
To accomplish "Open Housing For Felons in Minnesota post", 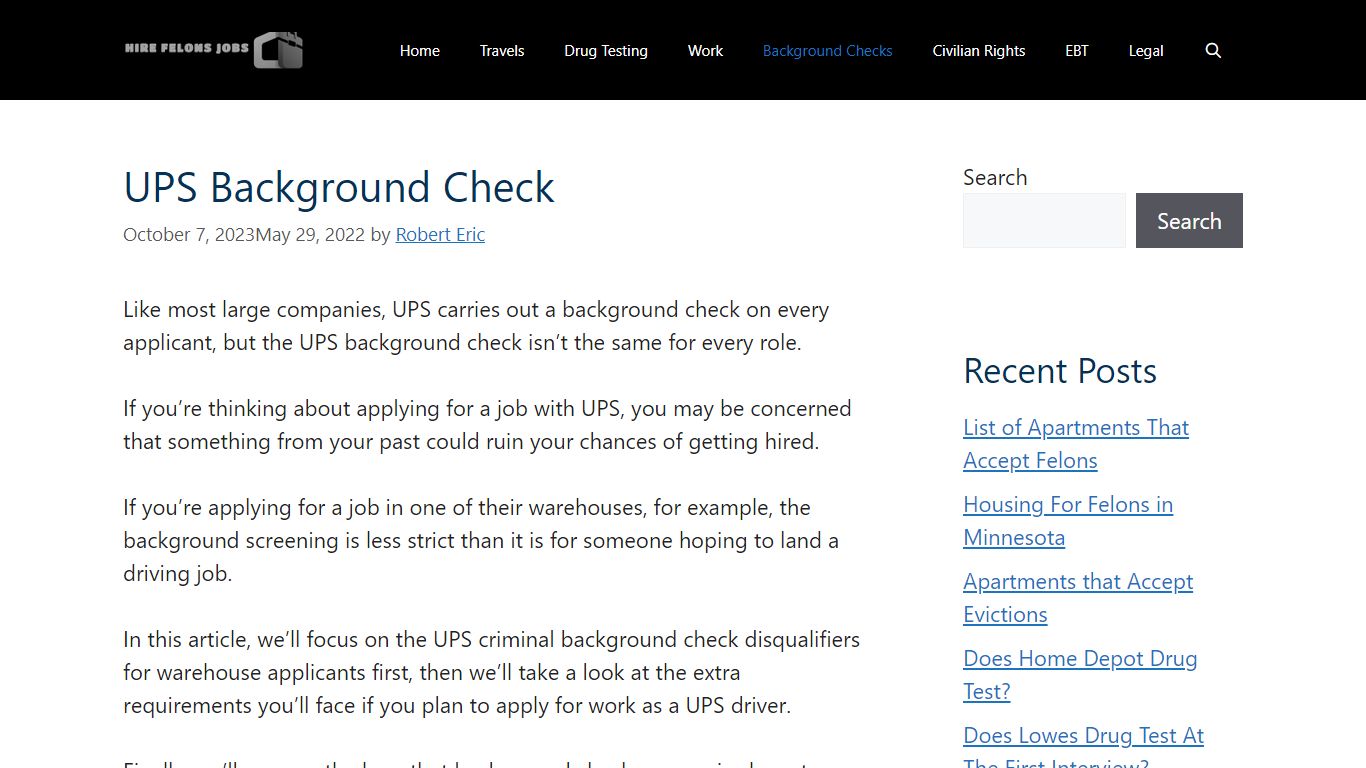I will click(x=1068, y=521).
